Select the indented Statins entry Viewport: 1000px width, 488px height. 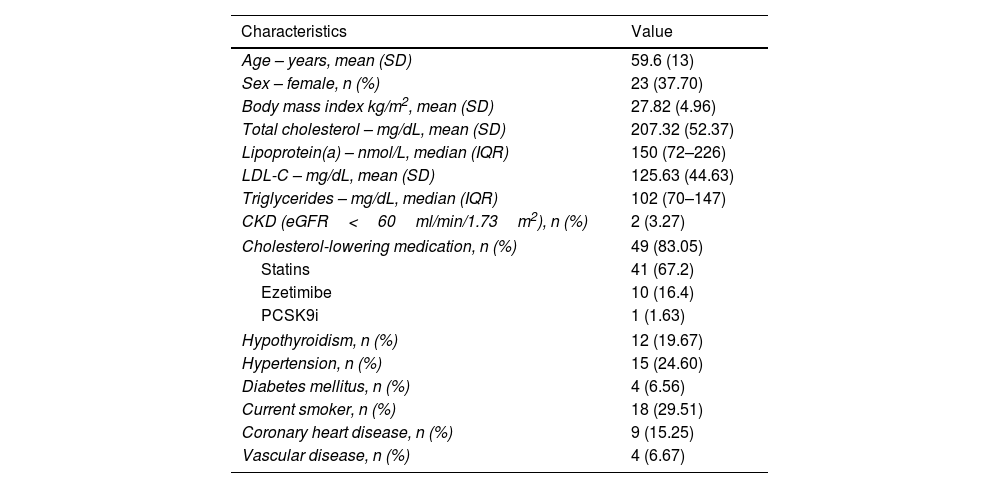[285, 269]
